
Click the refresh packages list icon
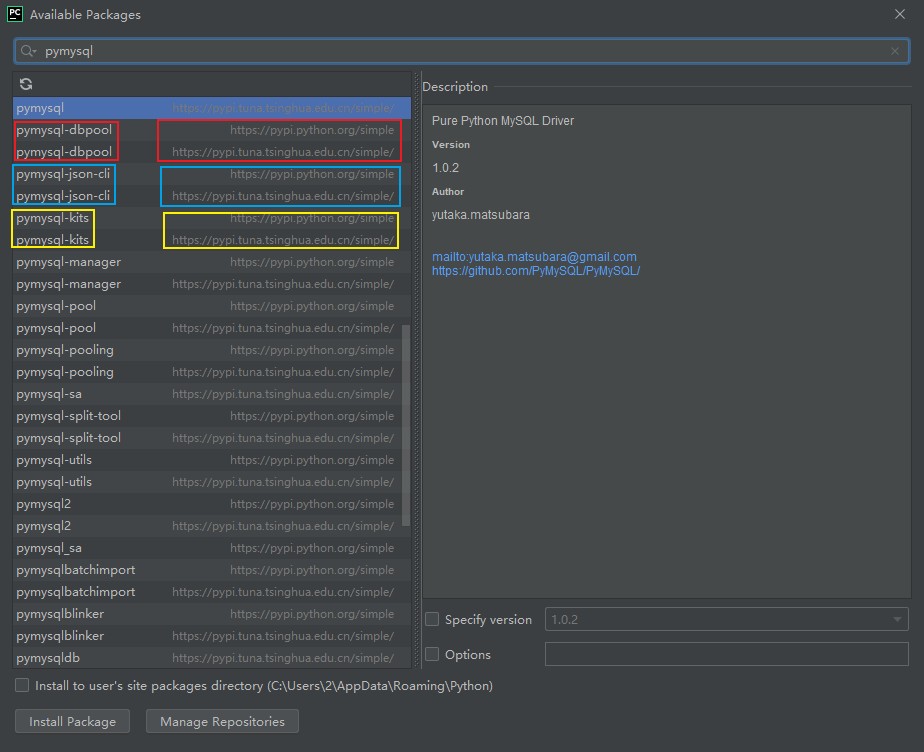point(26,84)
